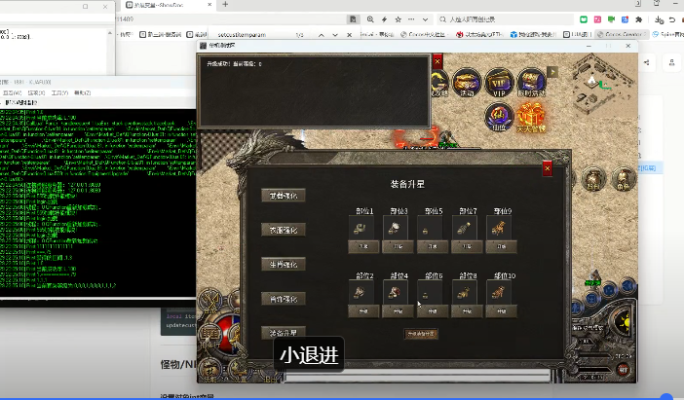Close the 装备升星 panel with red X
Screen dimensions: 684x400
point(547,169)
